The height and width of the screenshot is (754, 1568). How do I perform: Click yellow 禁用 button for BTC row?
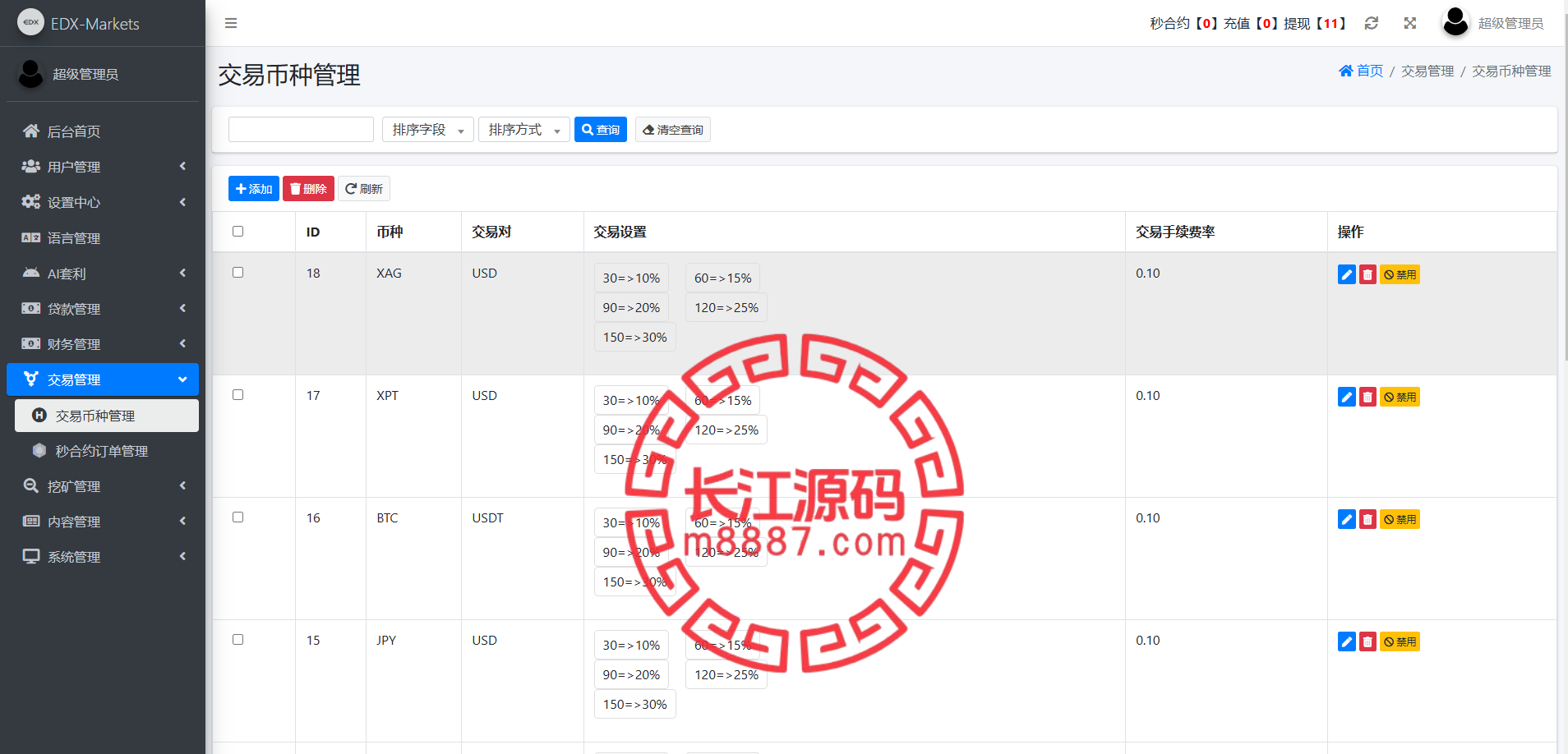1400,519
